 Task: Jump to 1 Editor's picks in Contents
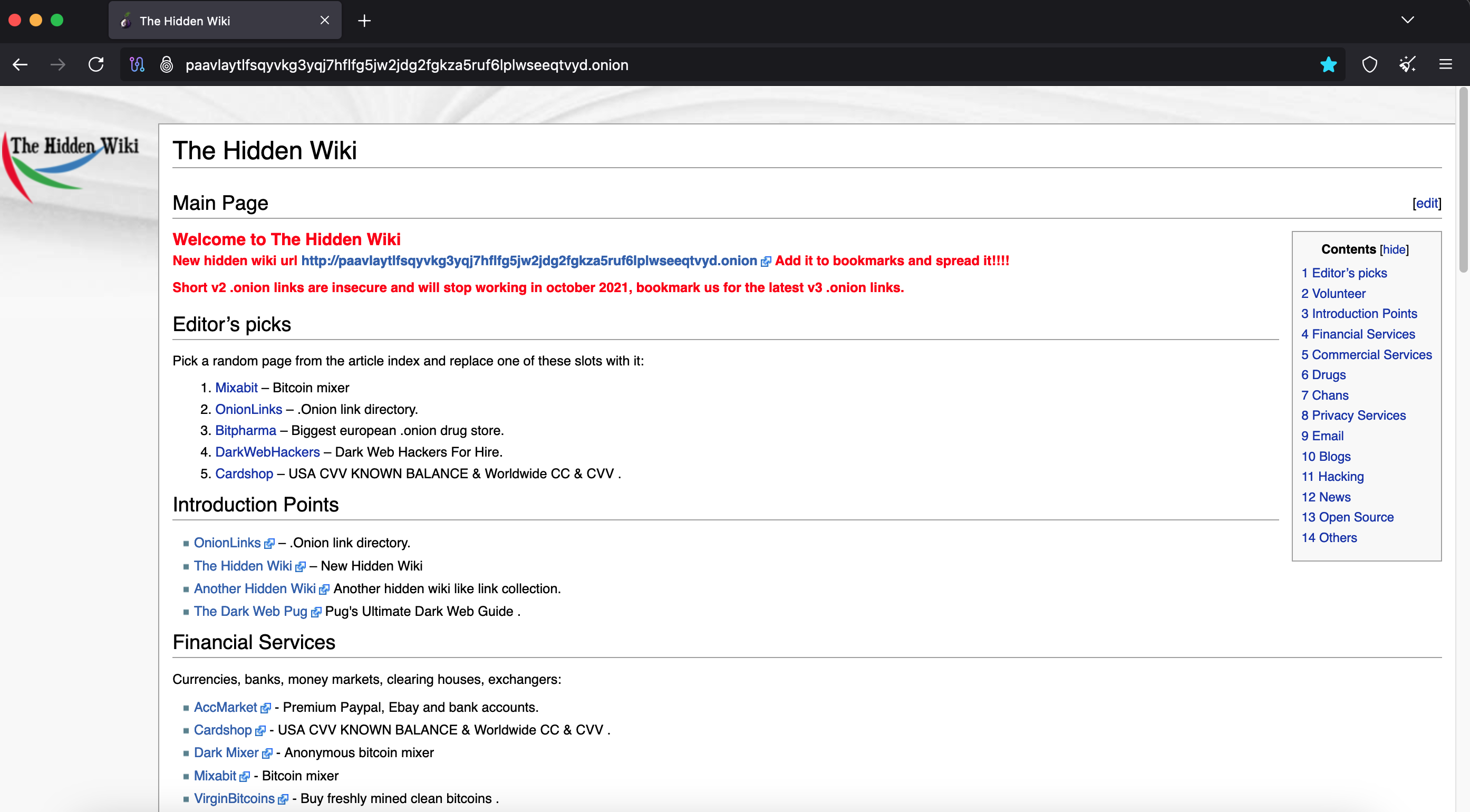point(1344,273)
